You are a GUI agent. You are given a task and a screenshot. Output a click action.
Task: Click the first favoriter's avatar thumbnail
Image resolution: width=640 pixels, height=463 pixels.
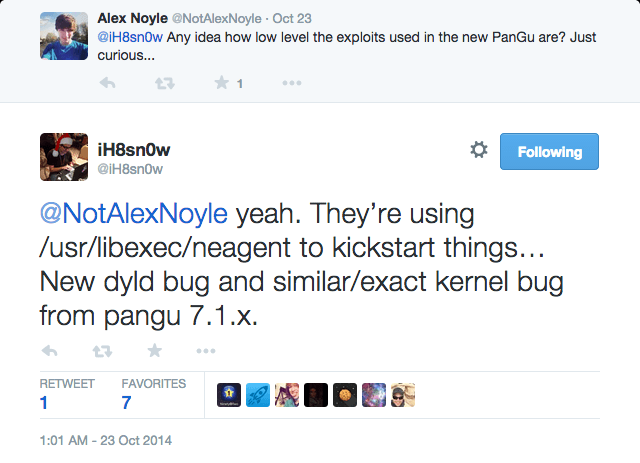pos(229,395)
